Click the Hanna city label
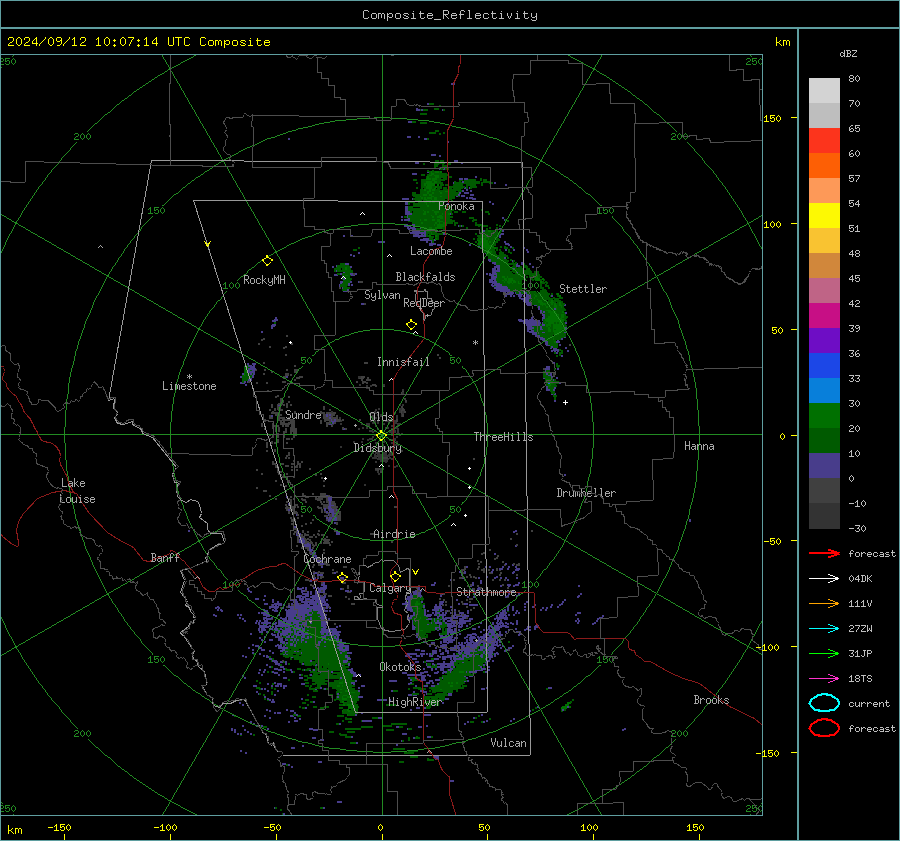 pyautogui.click(x=699, y=446)
